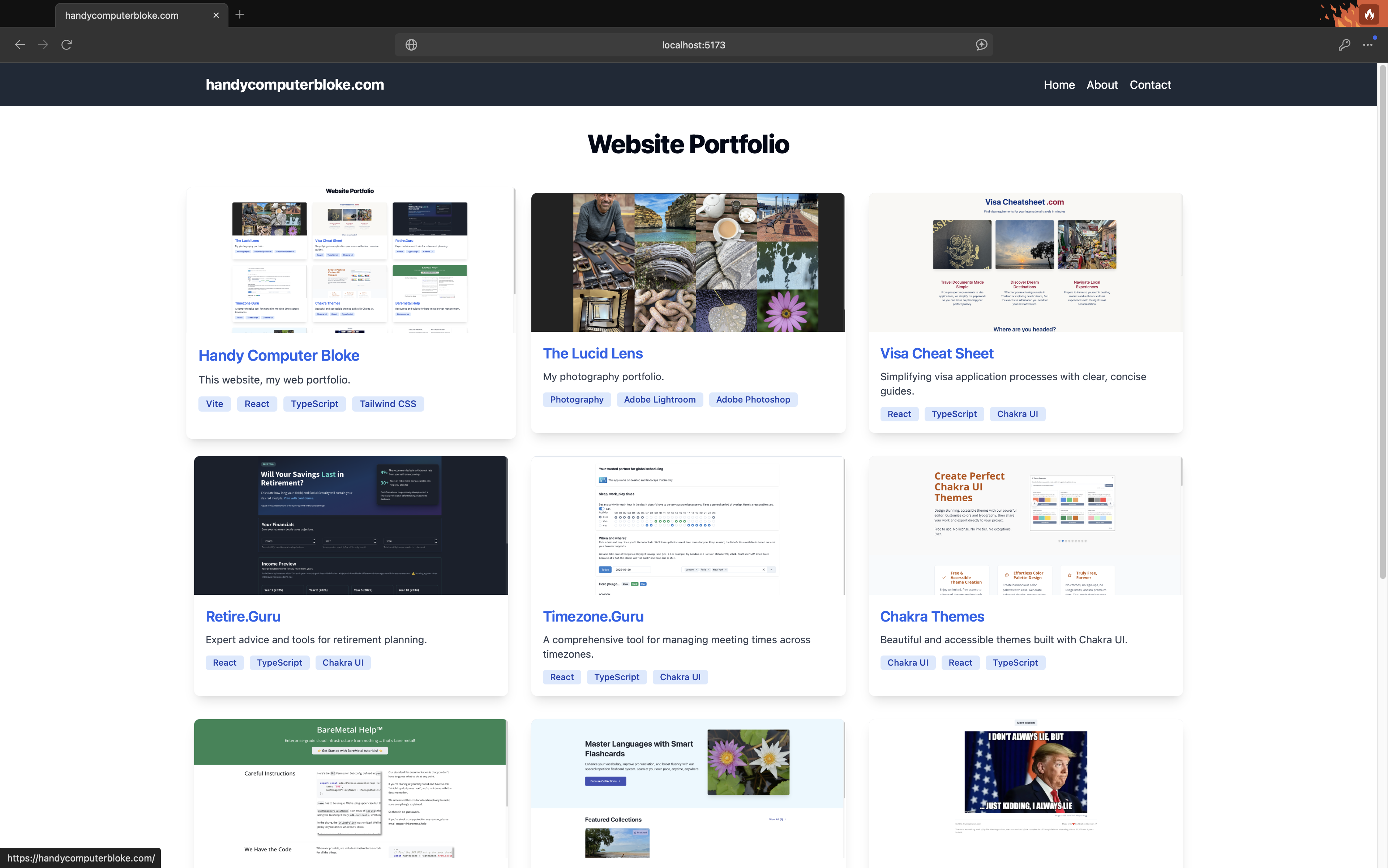Click the globe site-info icon
The image size is (1388, 868).
[x=411, y=45]
